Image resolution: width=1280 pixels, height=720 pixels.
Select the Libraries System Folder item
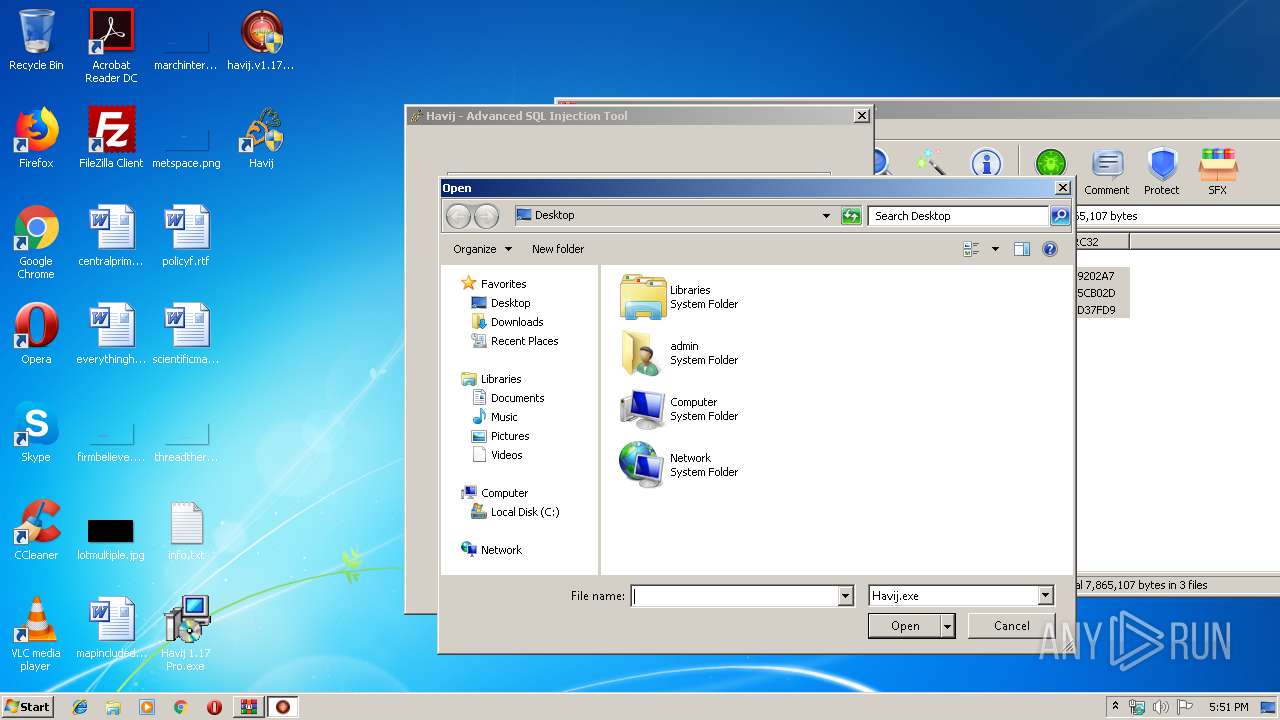pos(680,297)
